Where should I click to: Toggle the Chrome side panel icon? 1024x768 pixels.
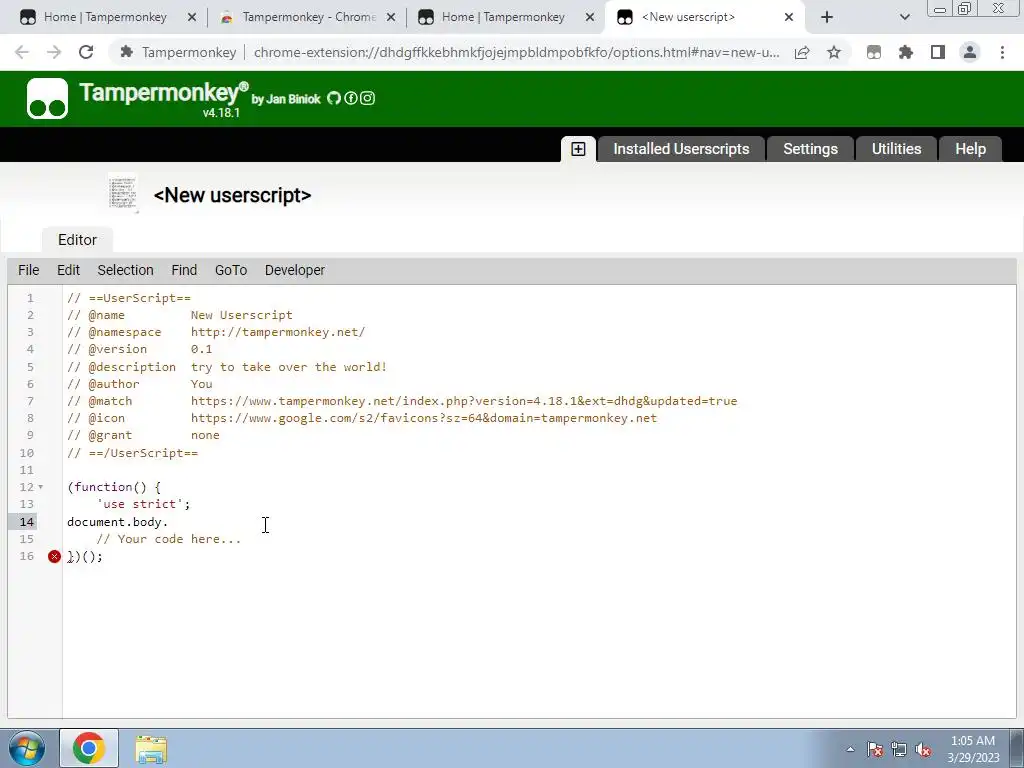938,52
